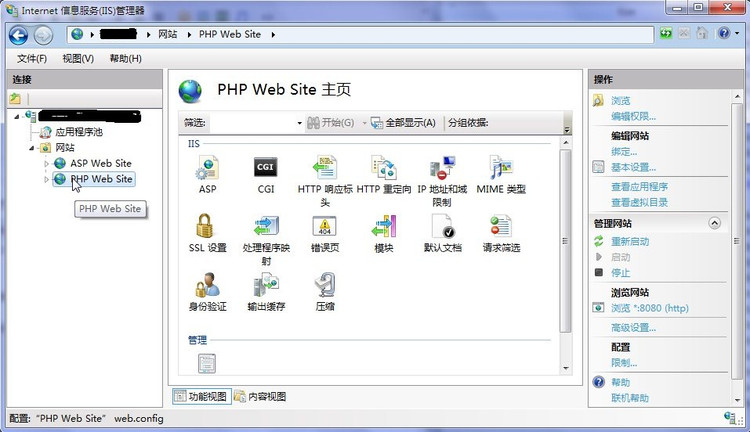Collapse the 管理网站 section

(x=714, y=223)
